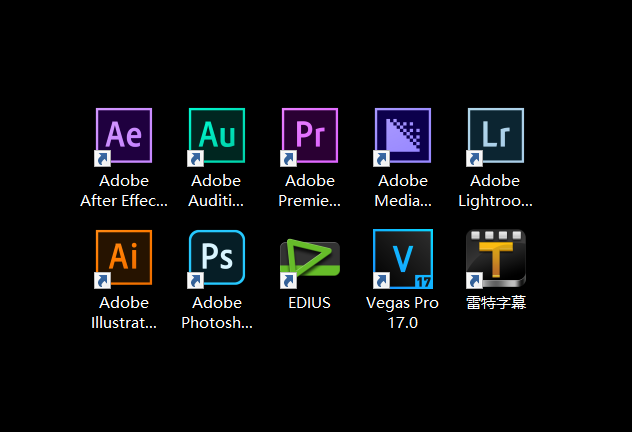The image size is (632, 432).
Task: Select the Adobe Premiere shortcut icon
Action: [x=310, y=136]
